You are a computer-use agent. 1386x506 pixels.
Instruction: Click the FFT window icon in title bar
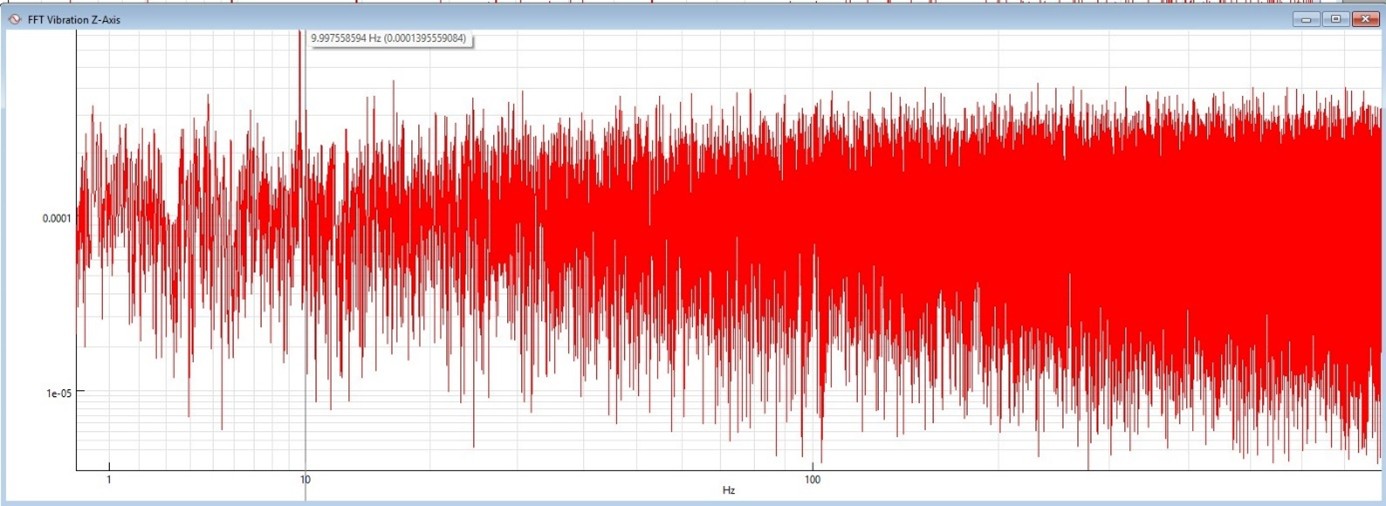coord(13,19)
